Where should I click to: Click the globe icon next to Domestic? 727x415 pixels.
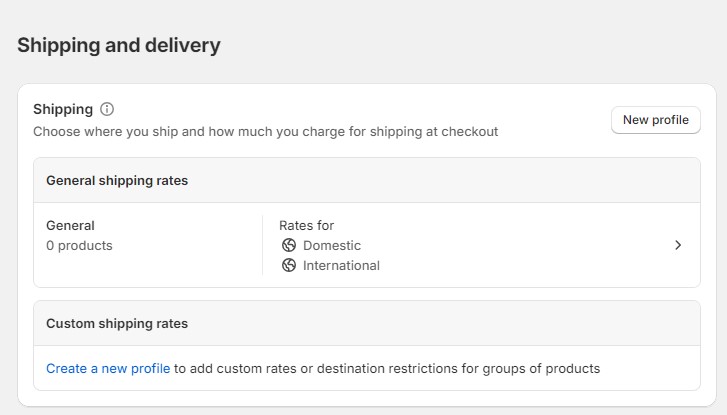click(x=289, y=245)
